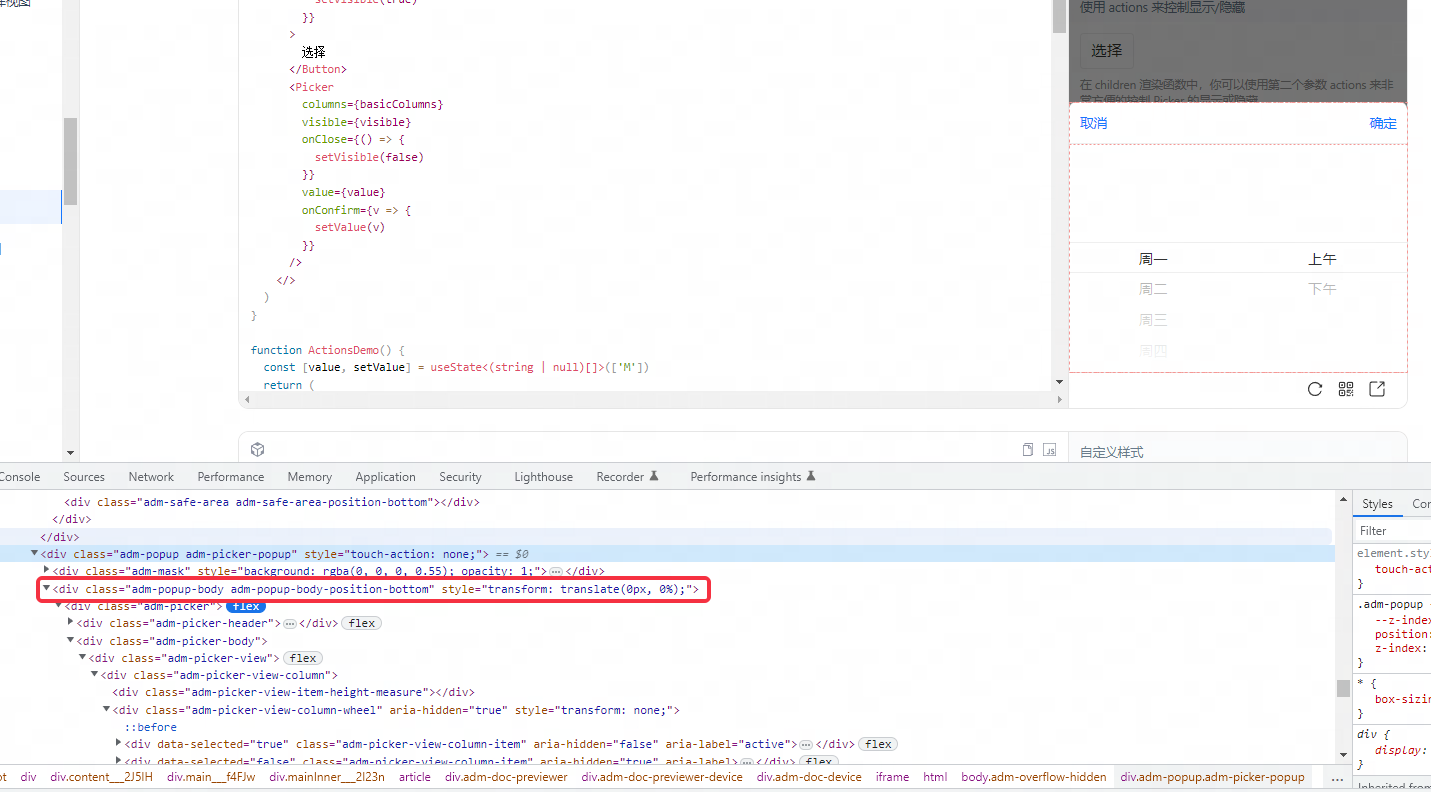The width and height of the screenshot is (1431, 792).
Task: Click the 取消 cancel button in the Picker
Action: coord(1095,123)
